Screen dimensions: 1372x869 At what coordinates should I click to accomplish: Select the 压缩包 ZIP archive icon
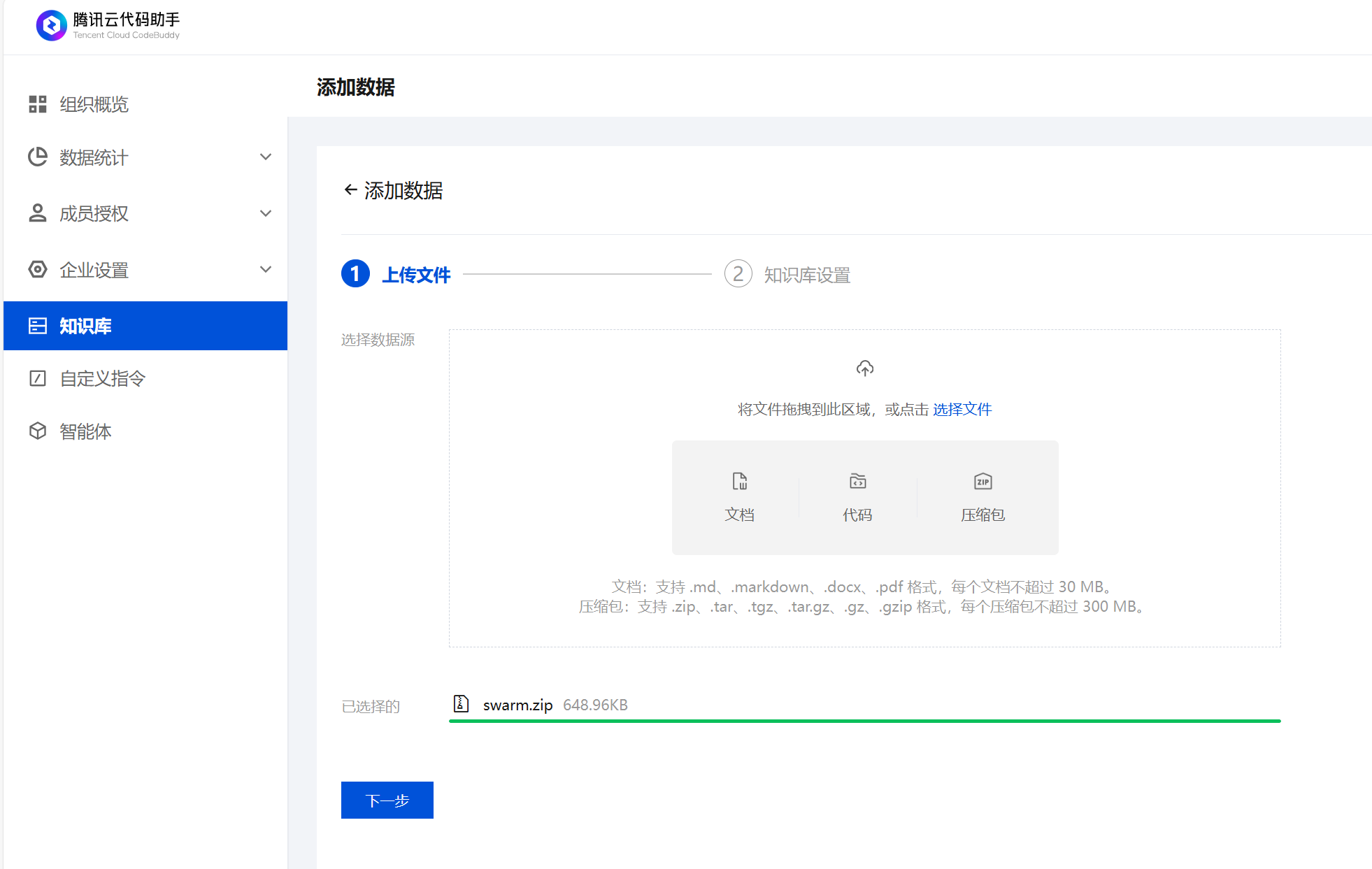point(982,482)
